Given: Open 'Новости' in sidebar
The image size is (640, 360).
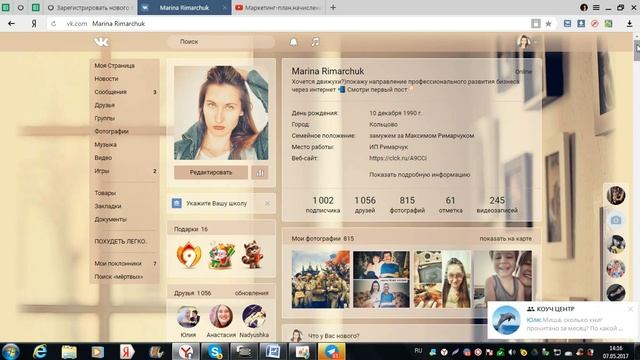Looking at the screenshot, I should (107, 78).
